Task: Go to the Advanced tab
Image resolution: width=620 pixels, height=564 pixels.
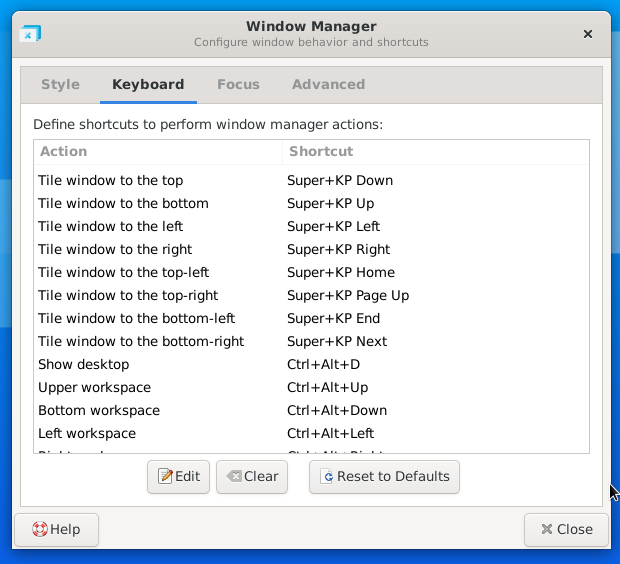Action: (x=328, y=85)
